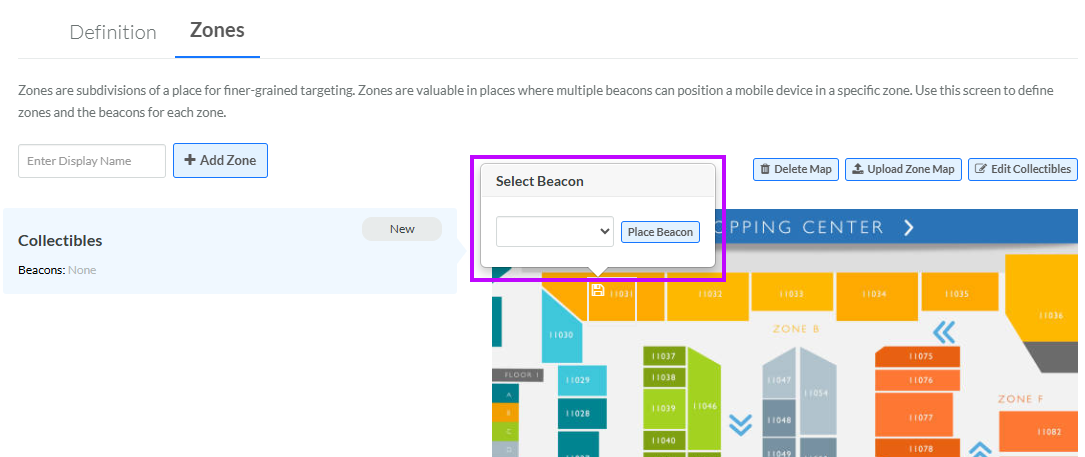Image resolution: width=1085 pixels, height=457 pixels.
Task: Click the upload icon for Upload Zone Map
Action: pos(857,169)
